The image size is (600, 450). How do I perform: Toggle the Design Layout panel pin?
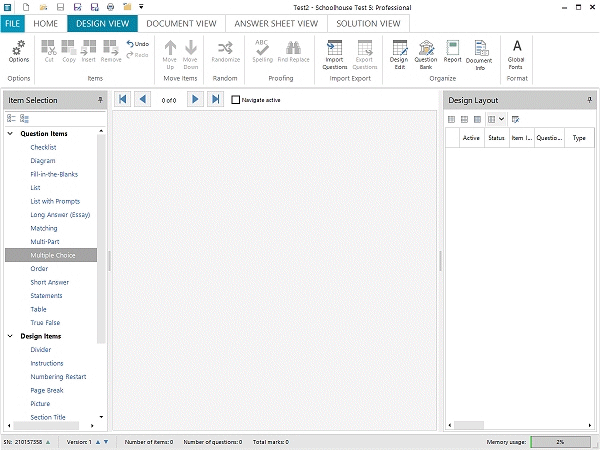(x=590, y=100)
